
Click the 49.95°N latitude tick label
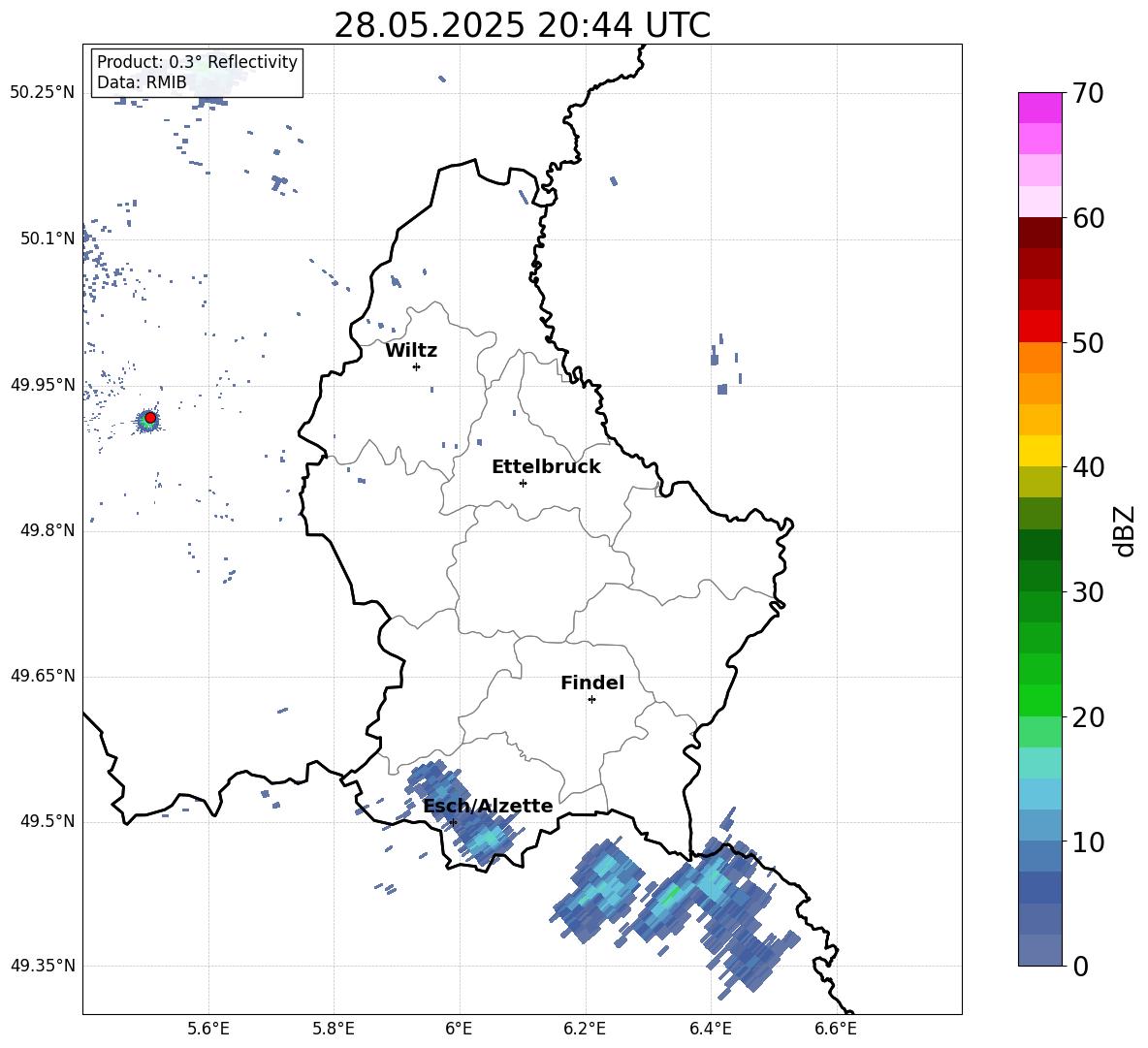point(43,385)
